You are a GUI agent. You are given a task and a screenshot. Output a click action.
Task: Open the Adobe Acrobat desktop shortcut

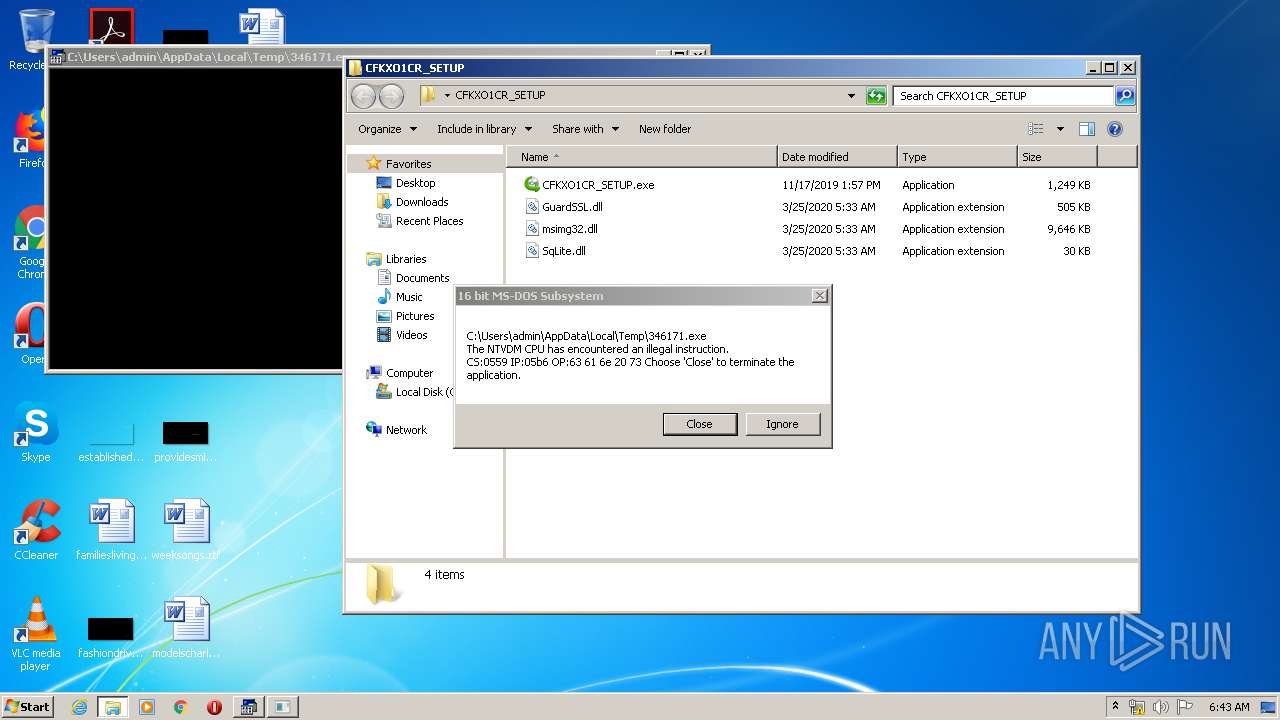[x=111, y=27]
